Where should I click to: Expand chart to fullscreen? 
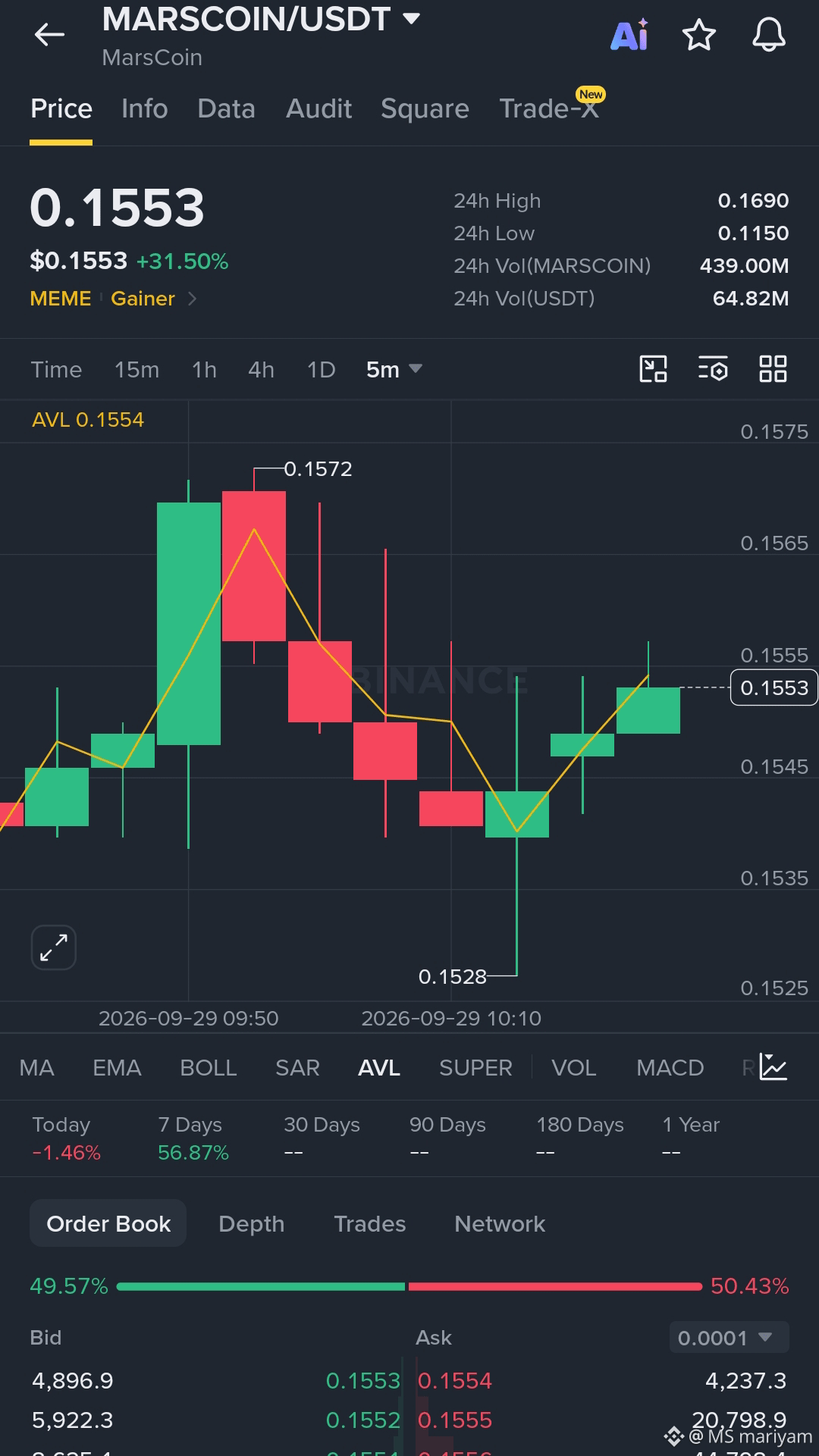click(54, 947)
